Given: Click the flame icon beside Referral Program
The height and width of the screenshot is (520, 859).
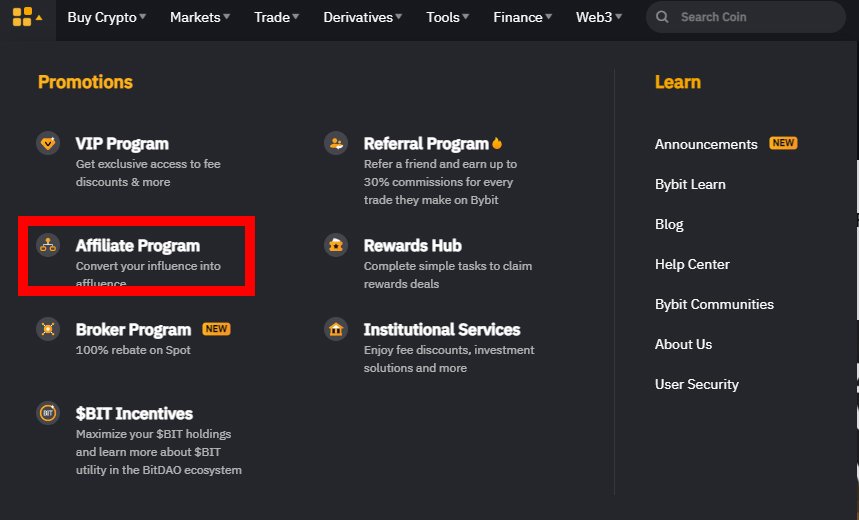Looking at the screenshot, I should coord(497,143).
